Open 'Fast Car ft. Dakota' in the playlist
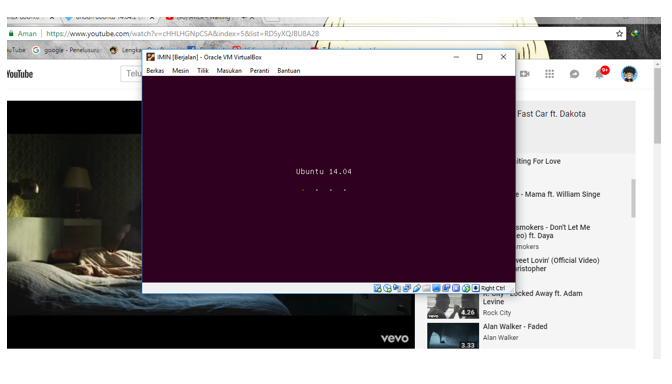The width and height of the screenshot is (672, 384). [551, 114]
